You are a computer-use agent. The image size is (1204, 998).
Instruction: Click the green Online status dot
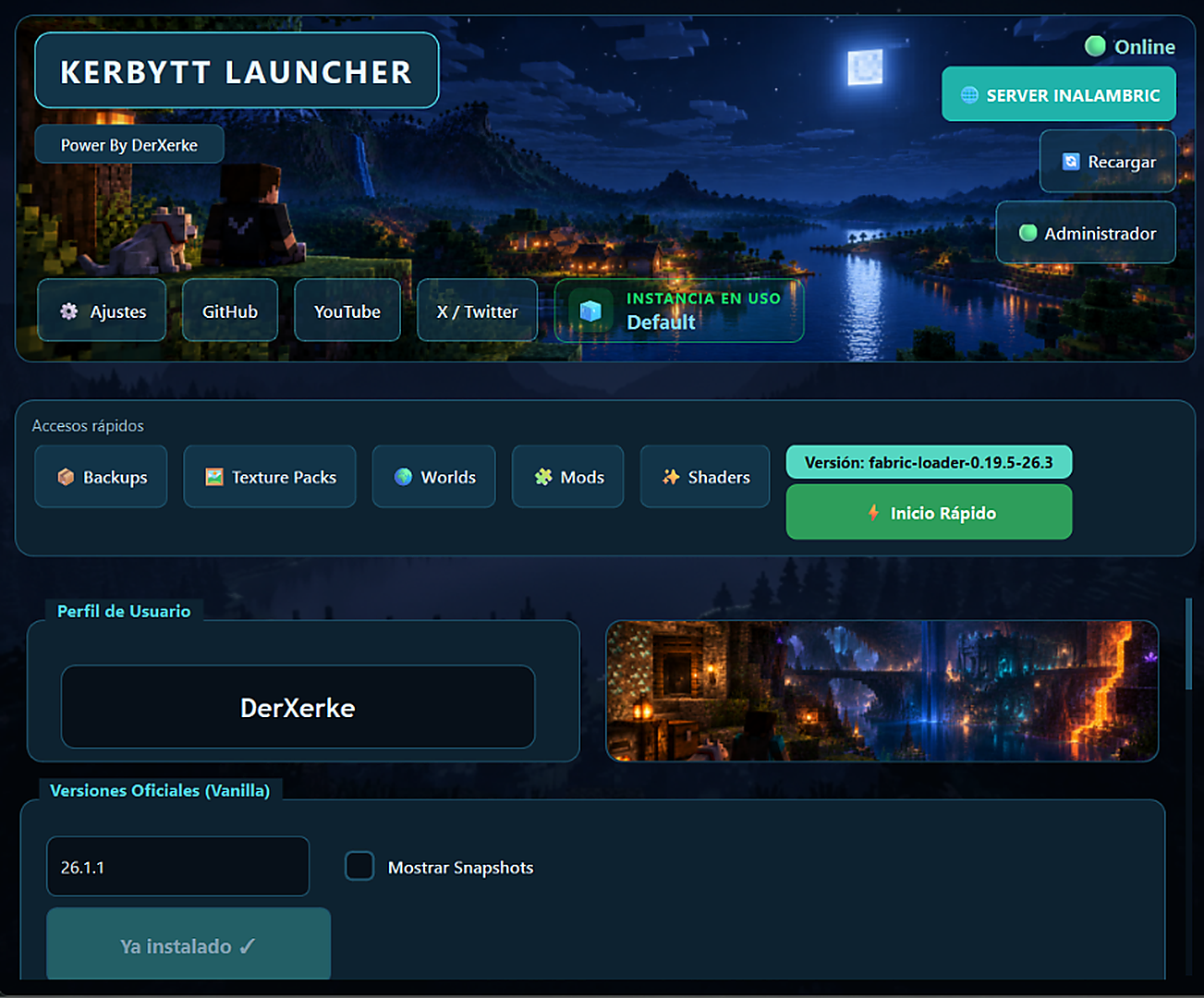(x=1095, y=46)
